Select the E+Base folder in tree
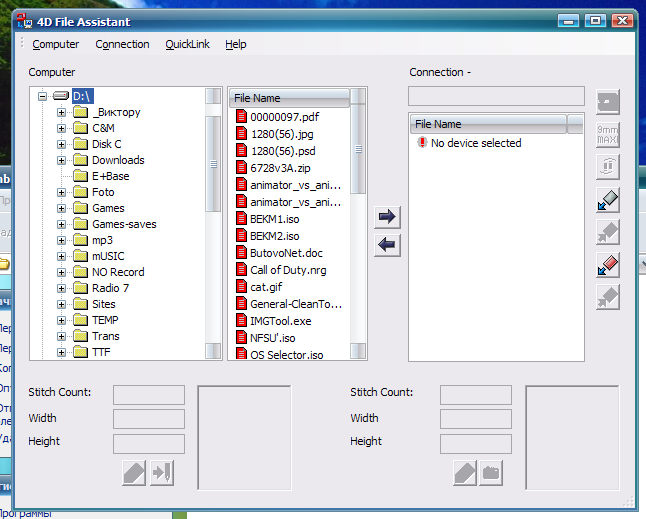Viewport: 646px width, 519px height. (x=110, y=176)
